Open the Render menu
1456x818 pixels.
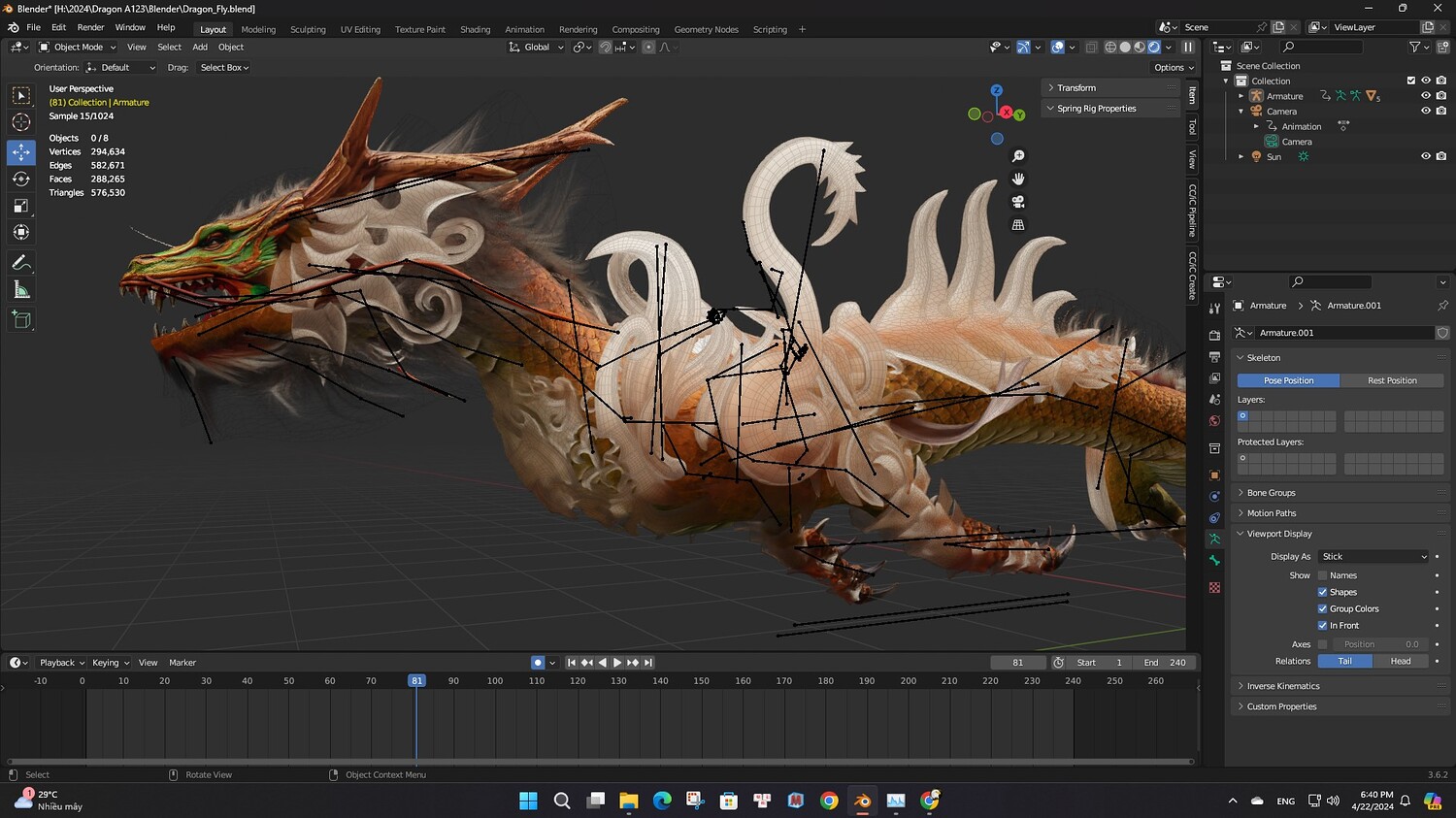90,27
